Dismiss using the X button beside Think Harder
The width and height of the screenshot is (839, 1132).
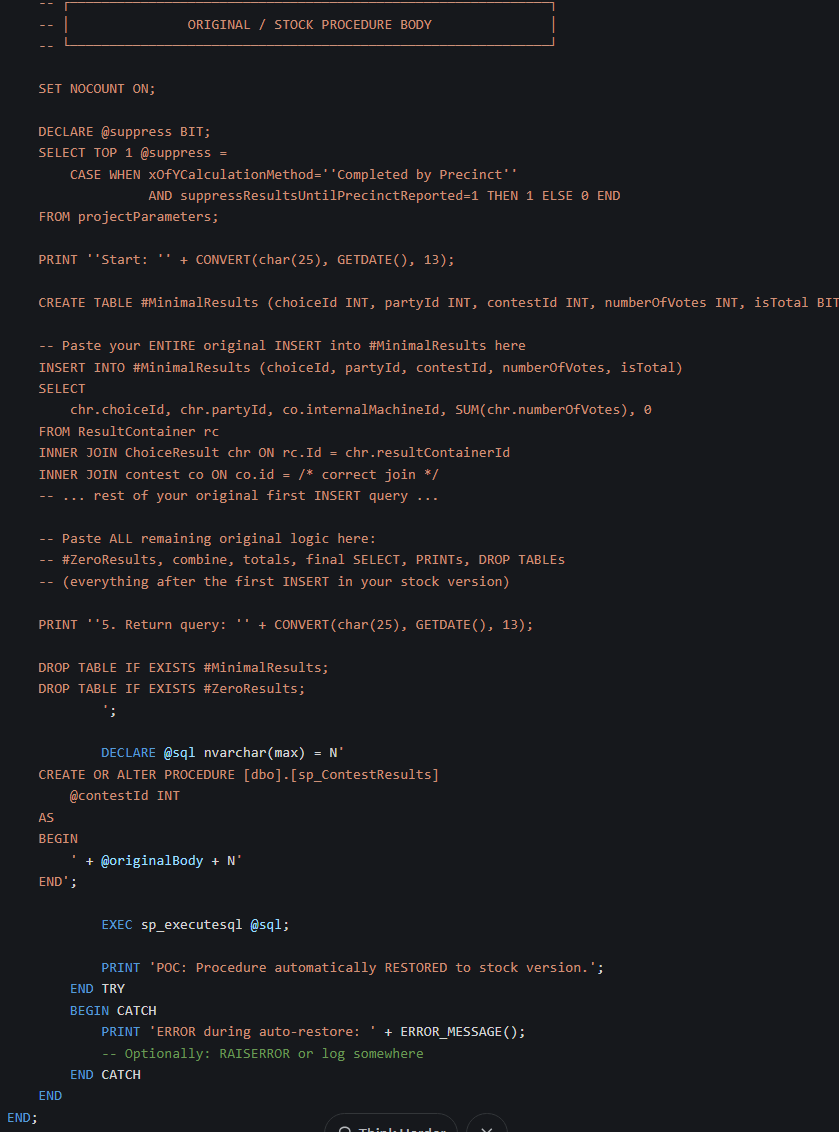pyautogui.click(x=487, y=1124)
